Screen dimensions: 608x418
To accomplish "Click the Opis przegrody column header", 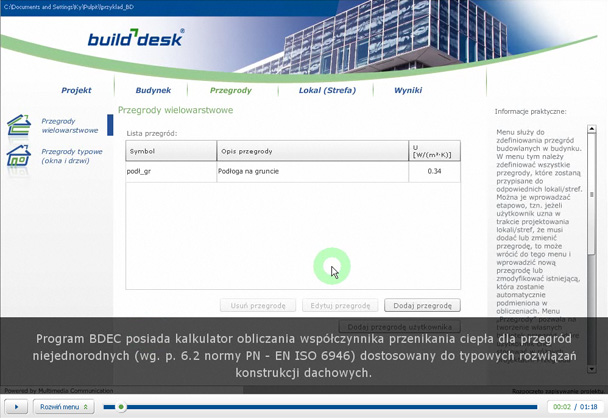I will coord(313,151).
